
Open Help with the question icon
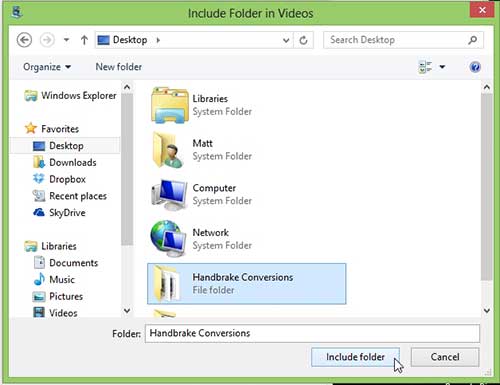click(x=475, y=67)
